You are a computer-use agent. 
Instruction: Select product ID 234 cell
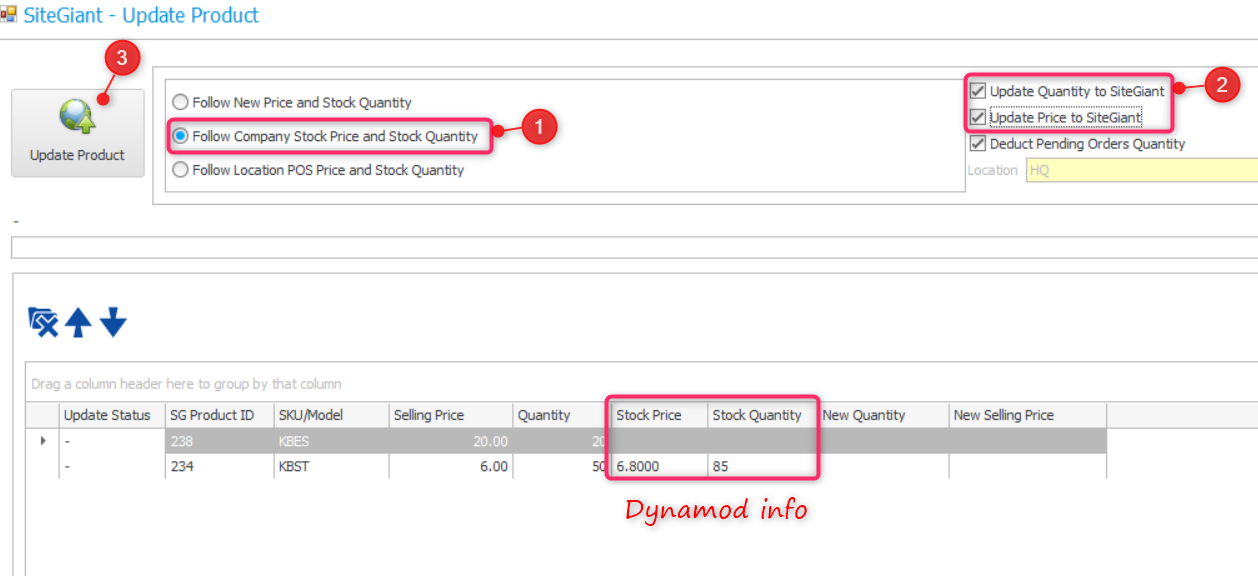point(219,466)
